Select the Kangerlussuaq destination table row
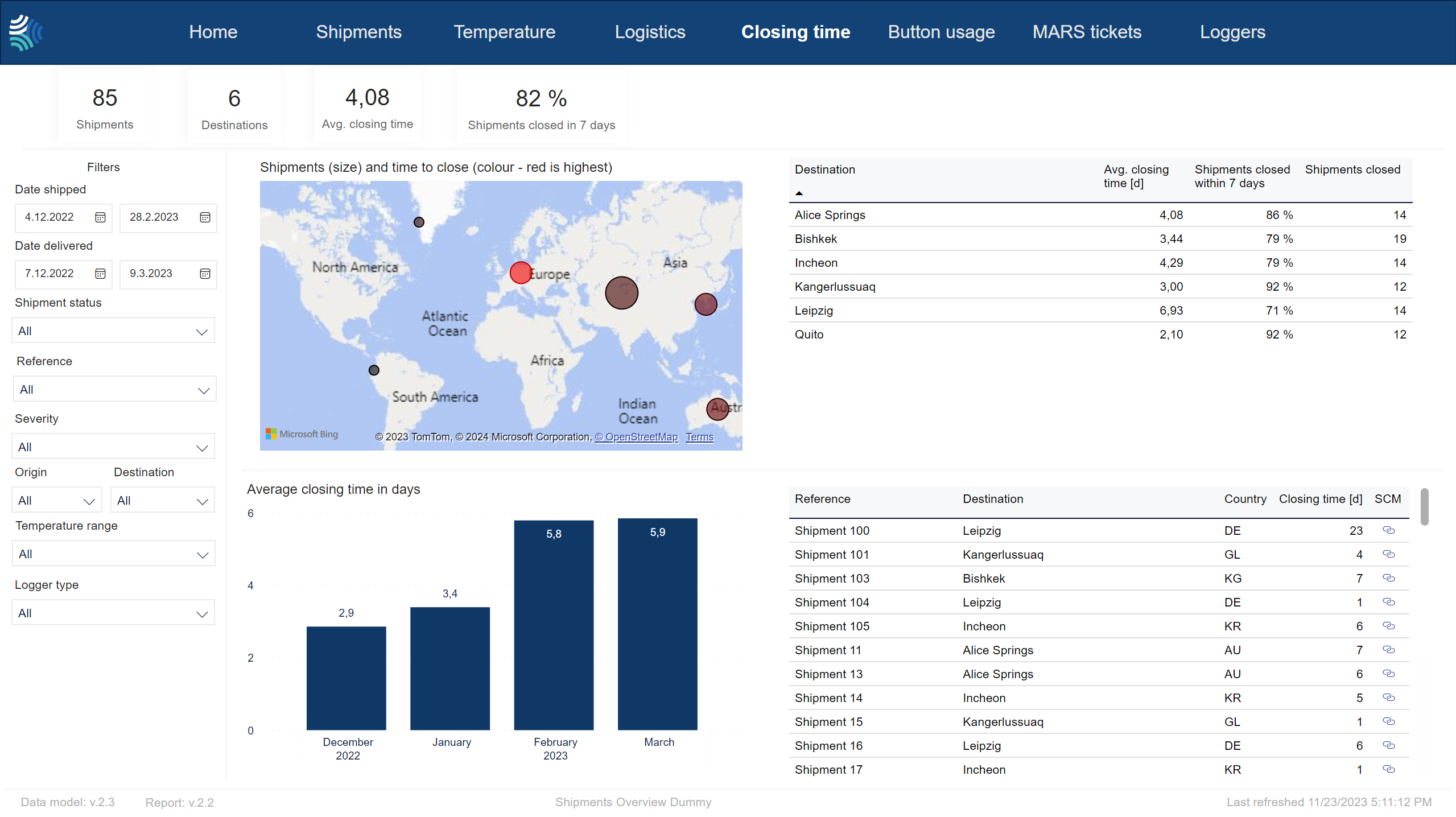Image resolution: width=1456 pixels, height=817 pixels. (x=1100, y=287)
